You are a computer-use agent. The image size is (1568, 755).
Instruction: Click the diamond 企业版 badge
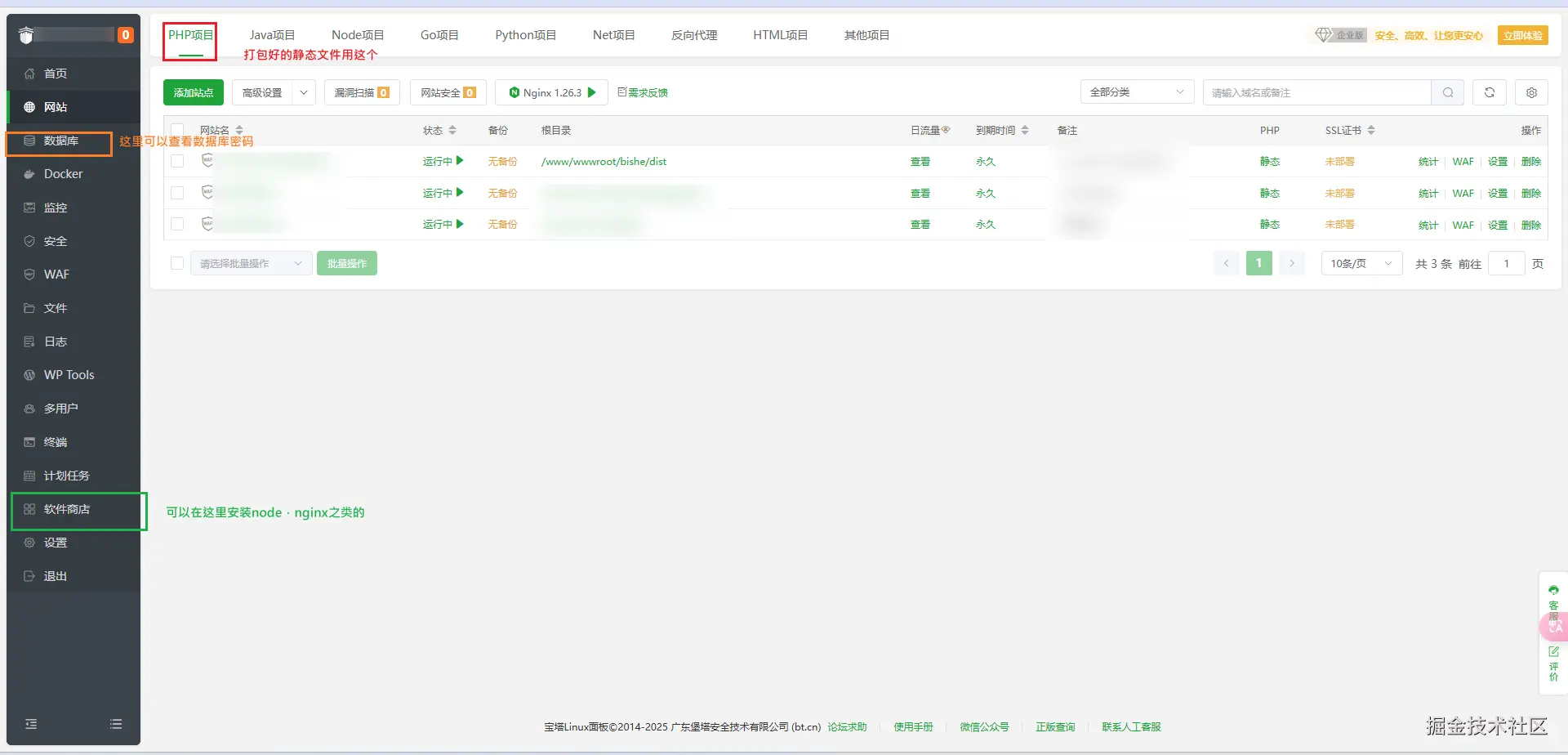coord(1340,35)
